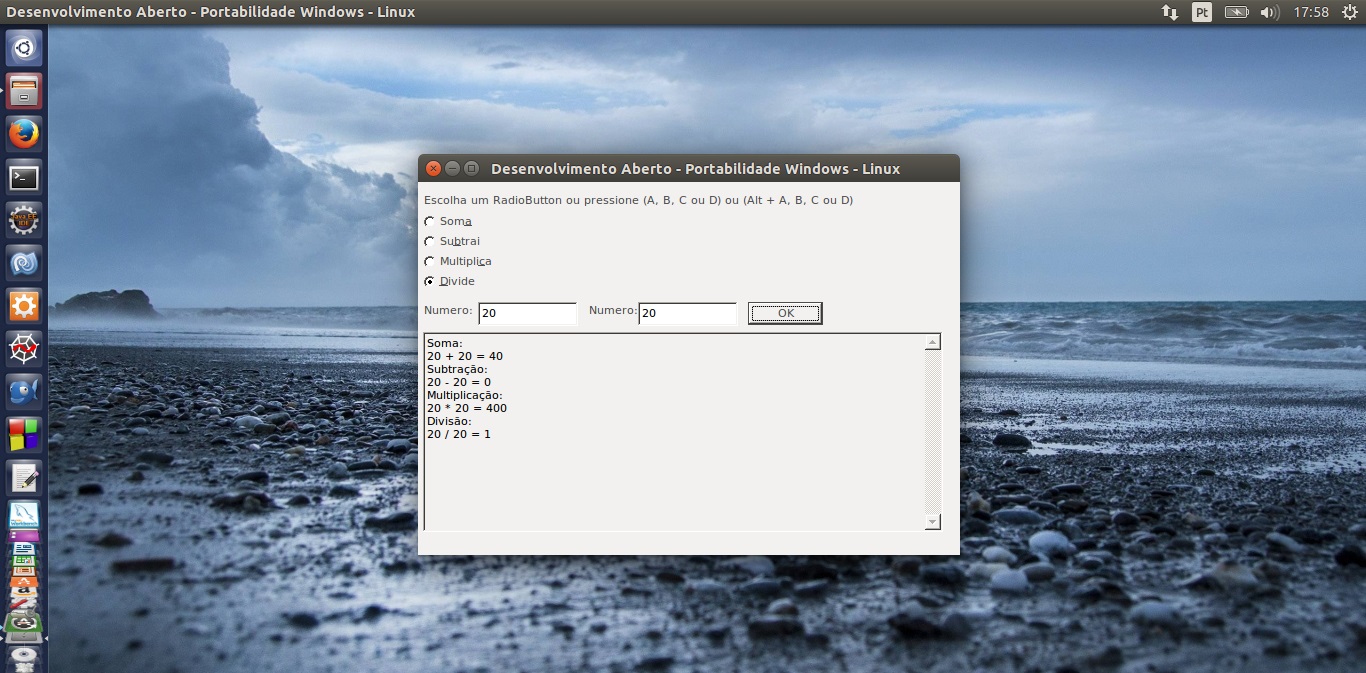Click the first Numero input field
The height and width of the screenshot is (673, 1366).
527,314
